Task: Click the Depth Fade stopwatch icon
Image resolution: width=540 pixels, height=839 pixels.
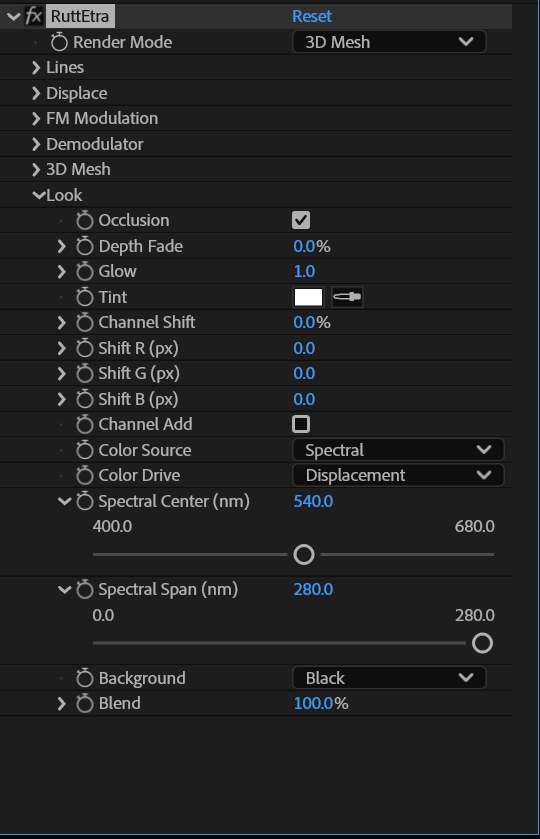Action: point(85,246)
